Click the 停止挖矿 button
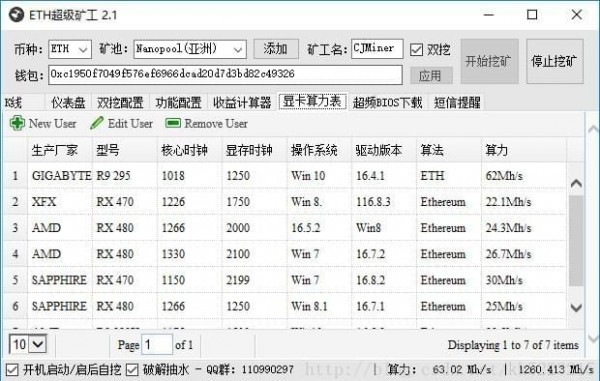The image size is (600, 381). 554,61
